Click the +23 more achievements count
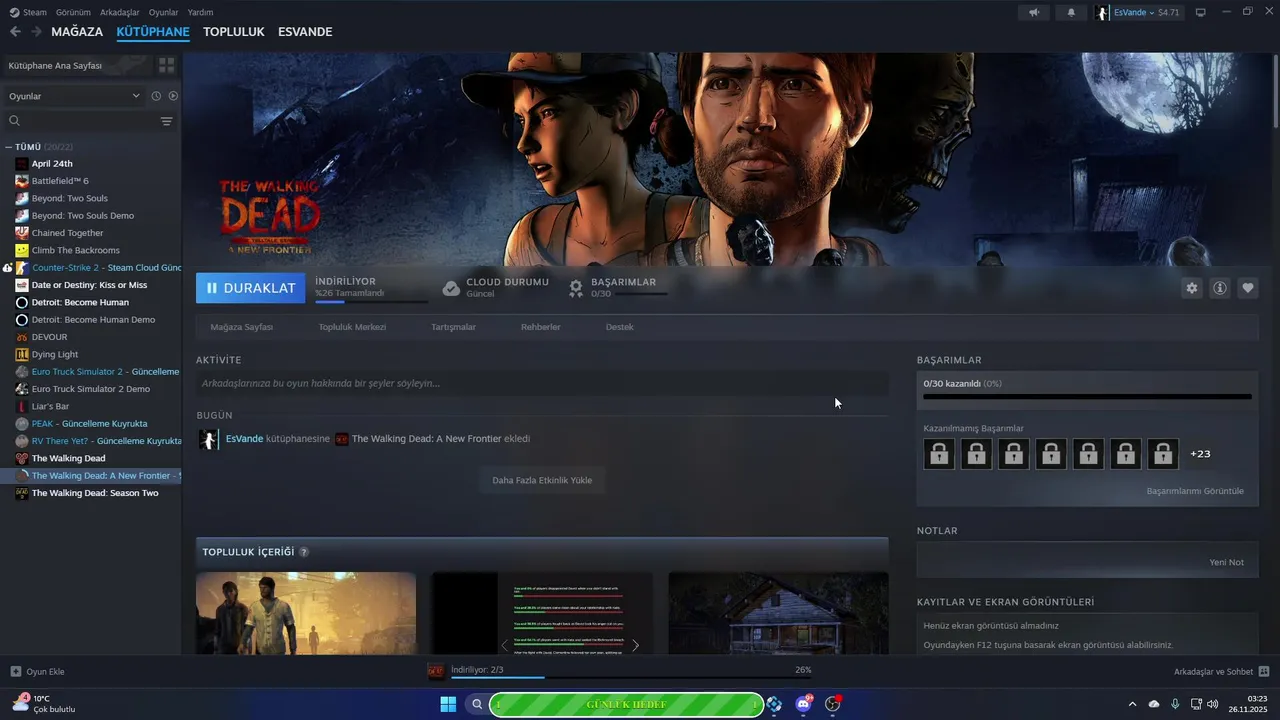Viewport: 1280px width, 720px height. click(x=1200, y=454)
